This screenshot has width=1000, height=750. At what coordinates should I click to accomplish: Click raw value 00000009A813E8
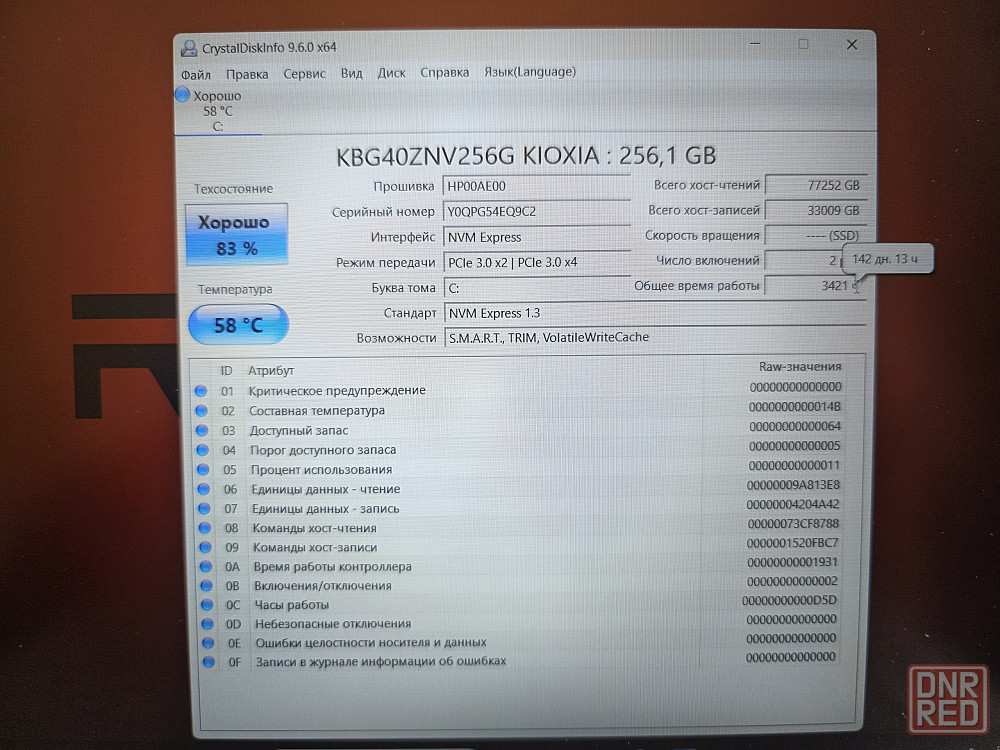pos(793,485)
